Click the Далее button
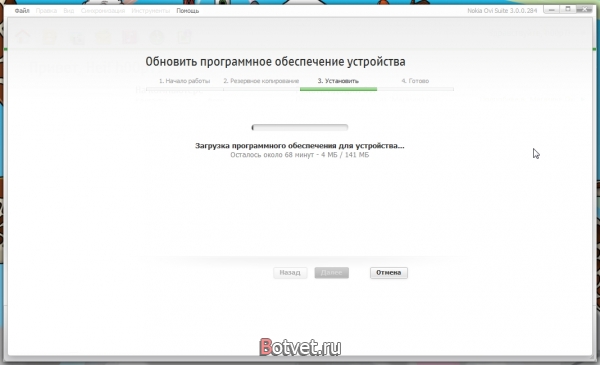 [x=332, y=273]
